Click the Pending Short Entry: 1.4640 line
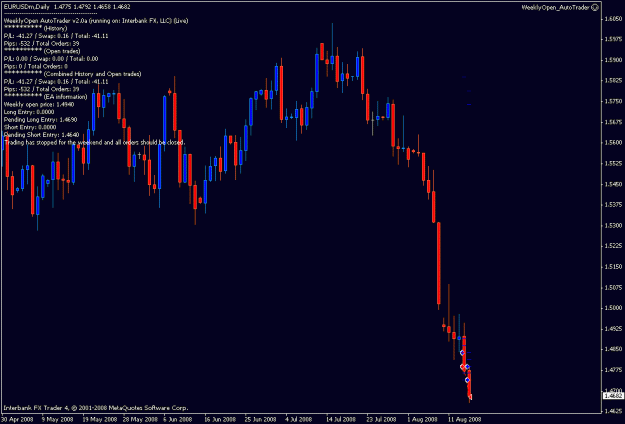625x424 pixels. (x=41, y=135)
